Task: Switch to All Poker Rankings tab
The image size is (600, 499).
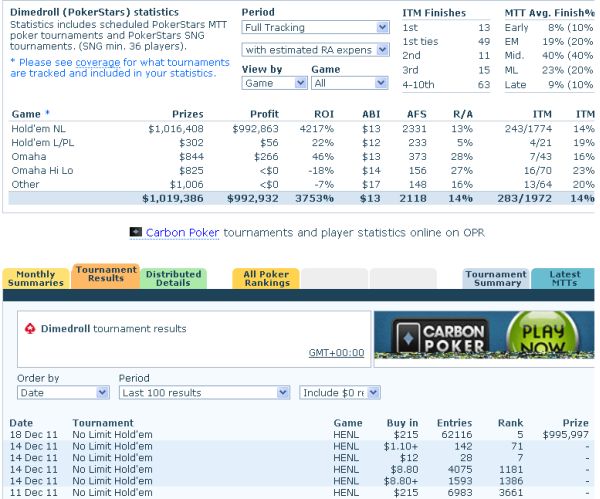Action: [x=266, y=279]
